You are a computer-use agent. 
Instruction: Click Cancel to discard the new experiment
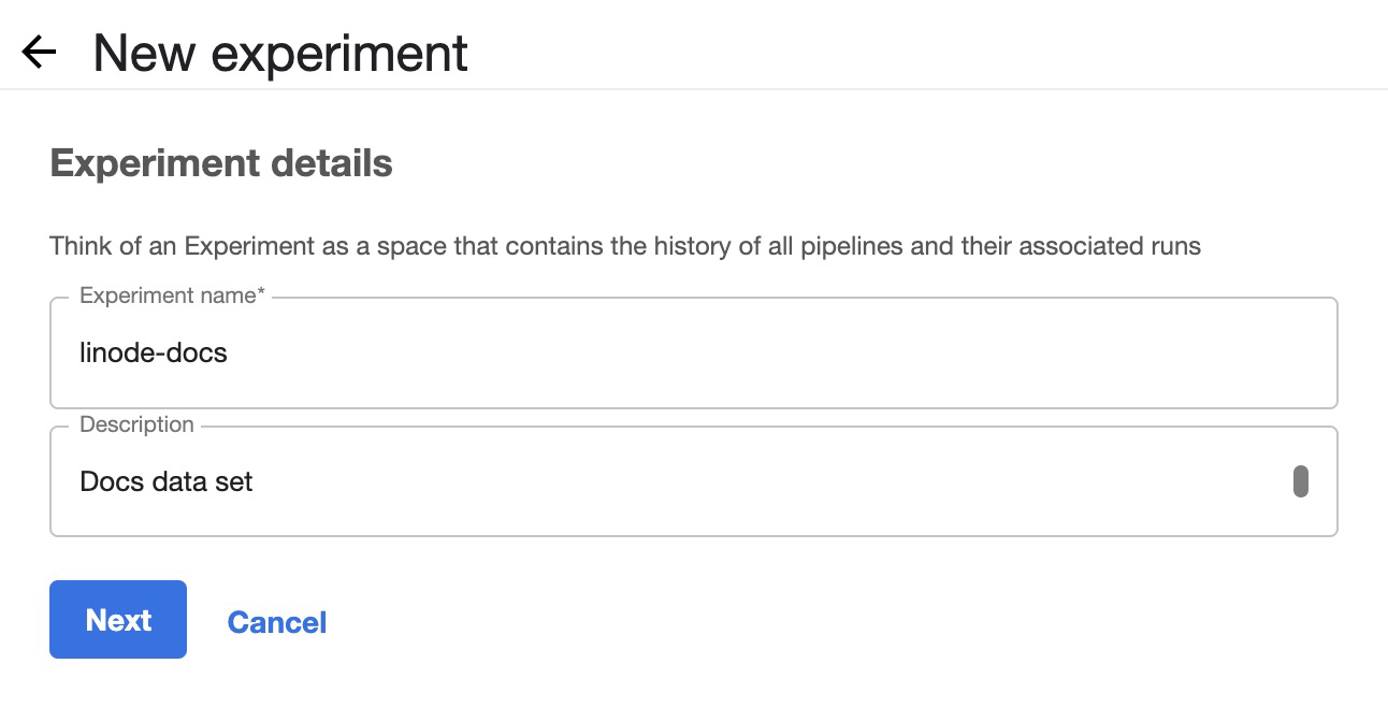277,622
